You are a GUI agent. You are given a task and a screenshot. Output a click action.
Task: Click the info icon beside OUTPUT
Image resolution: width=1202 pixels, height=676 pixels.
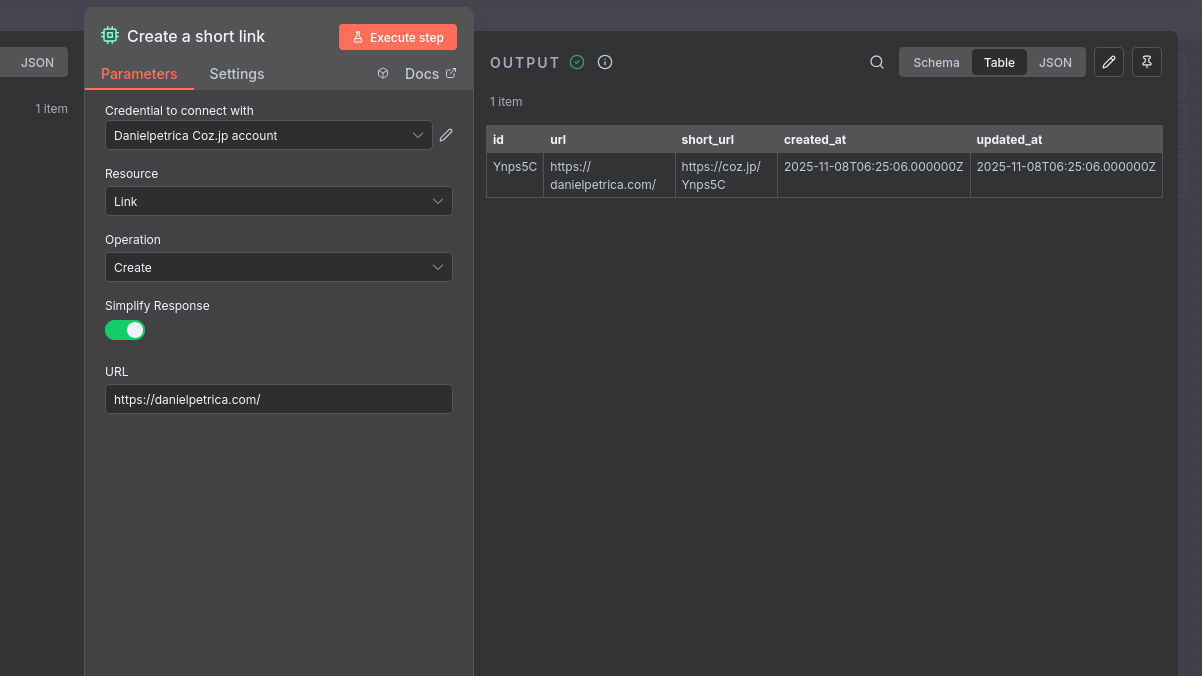click(x=605, y=62)
